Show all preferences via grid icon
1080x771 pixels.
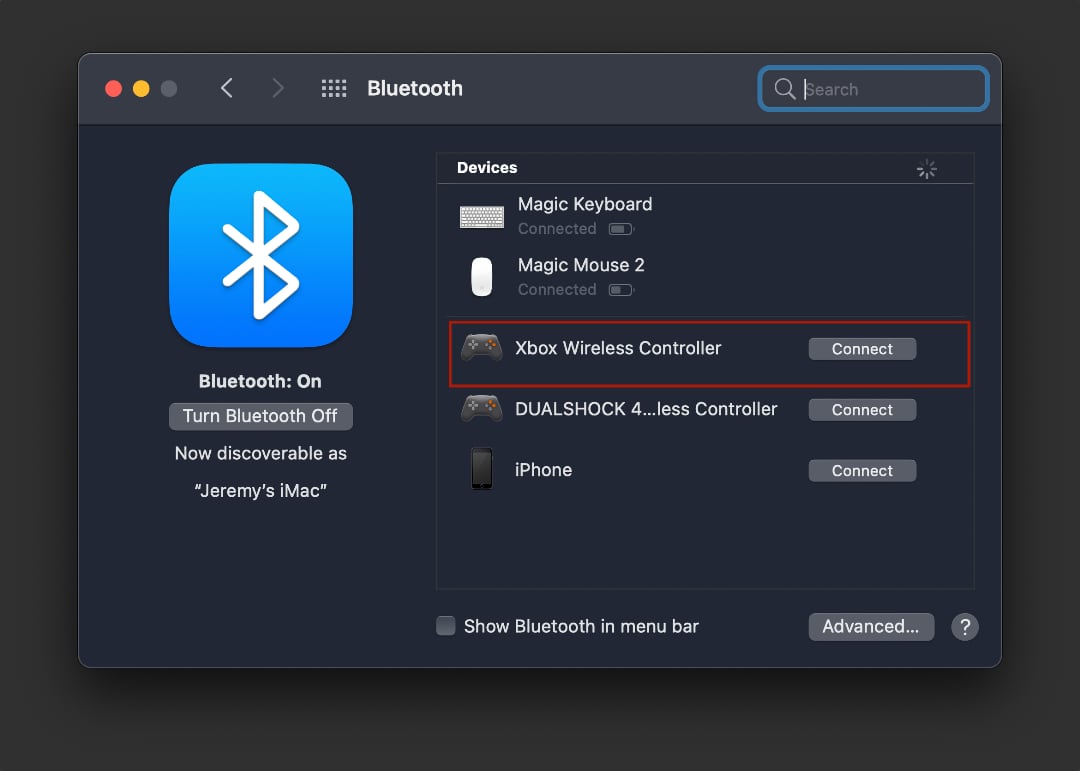click(x=334, y=88)
